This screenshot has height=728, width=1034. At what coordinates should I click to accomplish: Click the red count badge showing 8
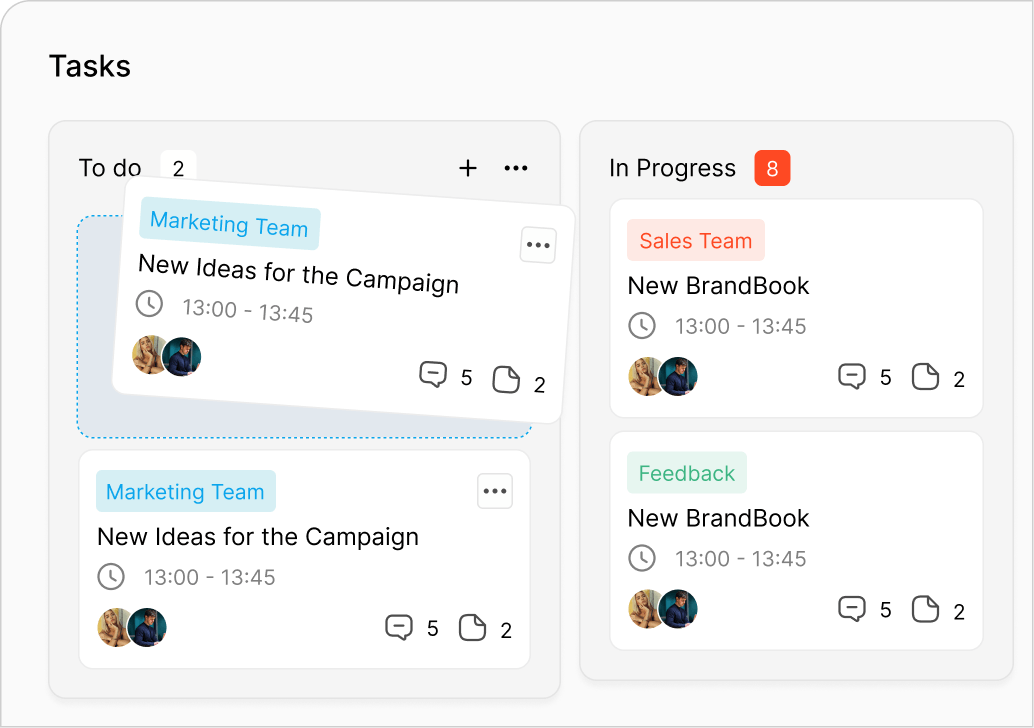tap(772, 168)
